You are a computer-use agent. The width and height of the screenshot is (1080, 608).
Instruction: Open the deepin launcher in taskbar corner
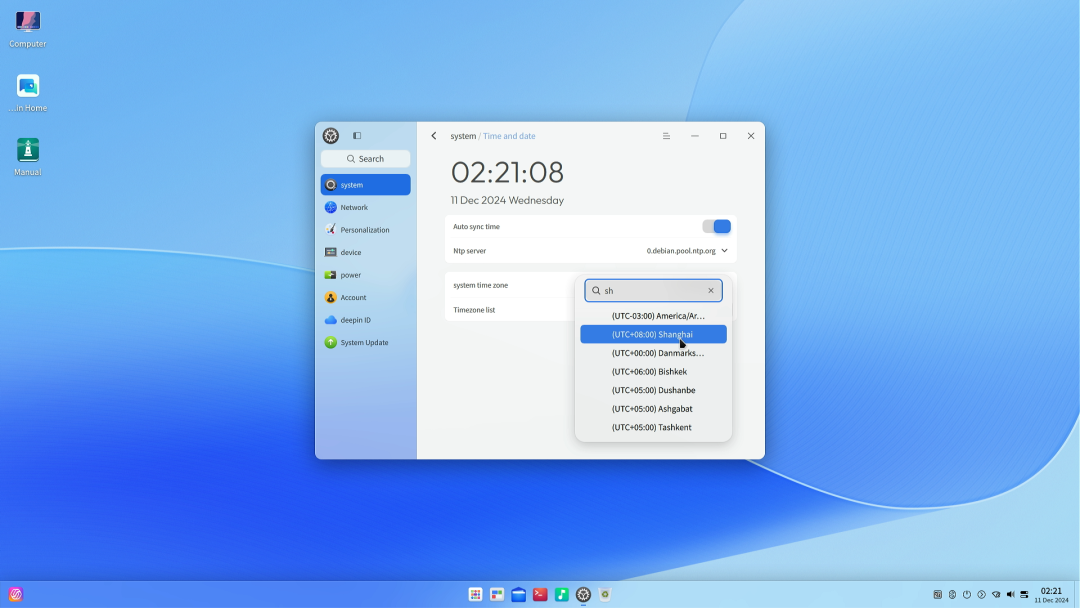[x=15, y=594]
